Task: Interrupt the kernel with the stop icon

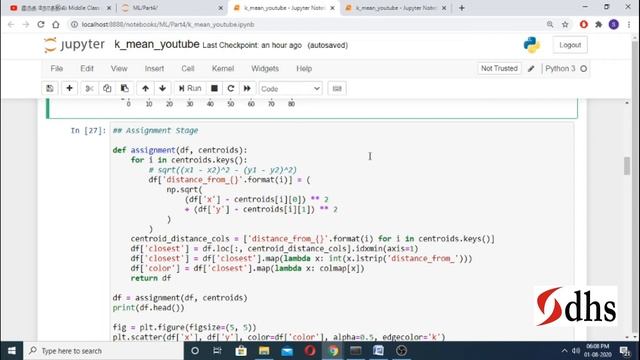Action: pos(214,89)
